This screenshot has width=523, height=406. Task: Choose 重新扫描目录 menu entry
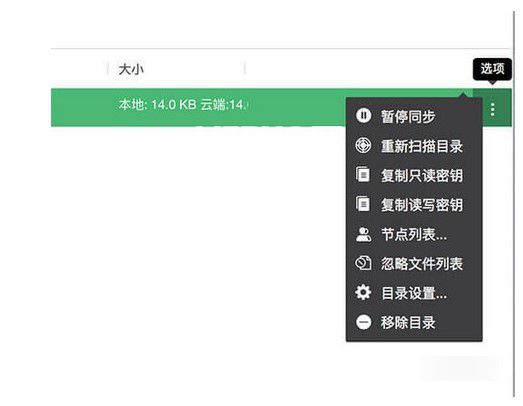[x=422, y=146]
